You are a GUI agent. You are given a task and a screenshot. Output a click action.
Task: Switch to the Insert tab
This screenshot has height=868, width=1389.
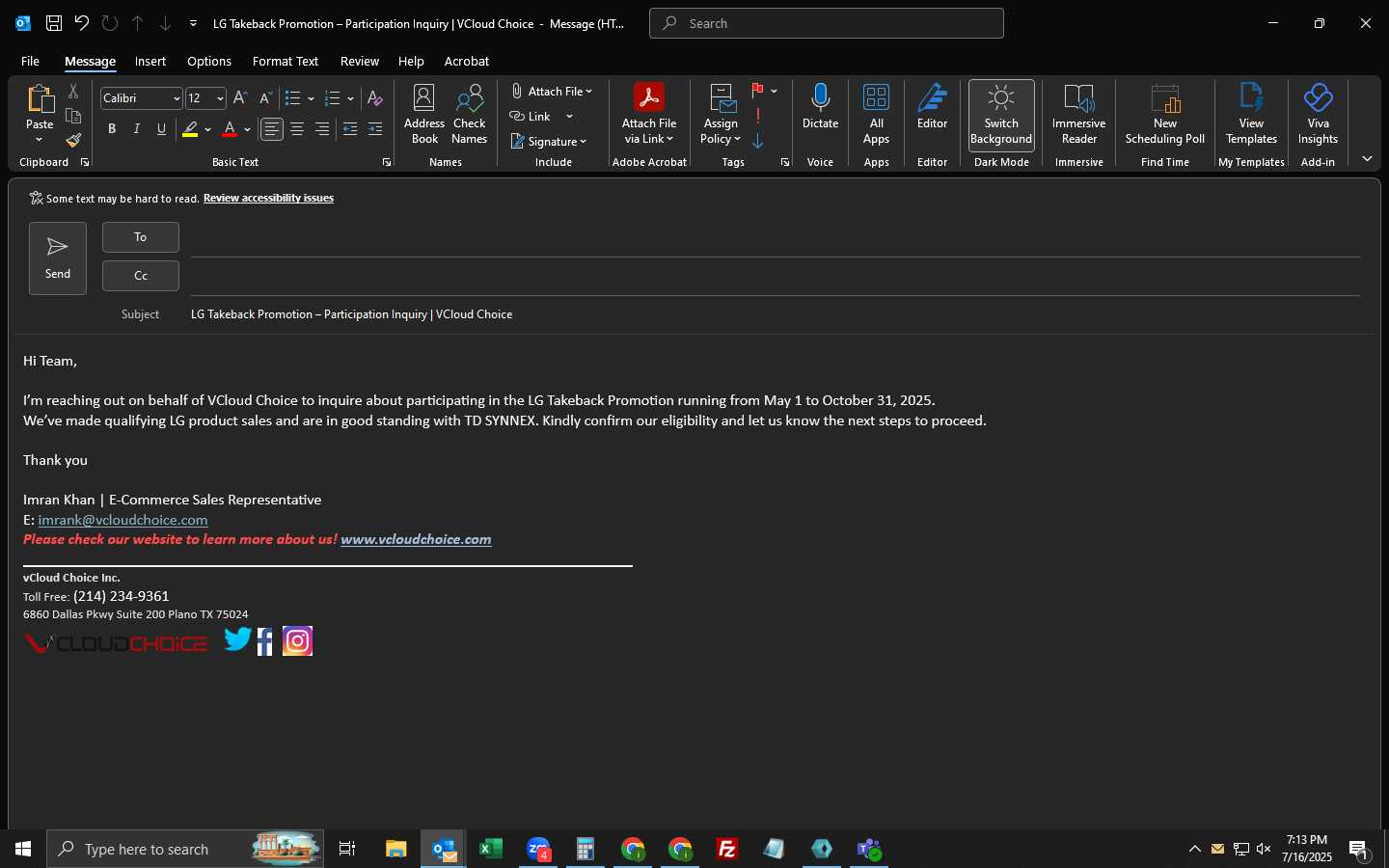pos(150,61)
